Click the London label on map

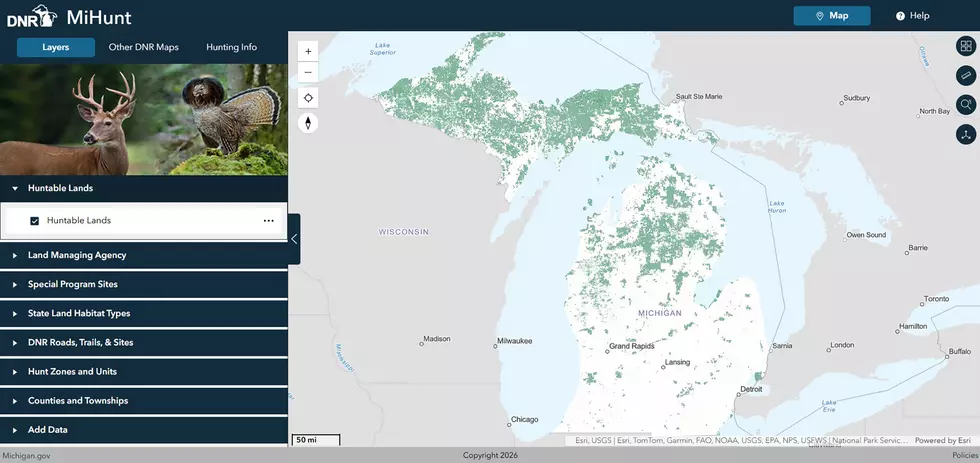point(842,345)
